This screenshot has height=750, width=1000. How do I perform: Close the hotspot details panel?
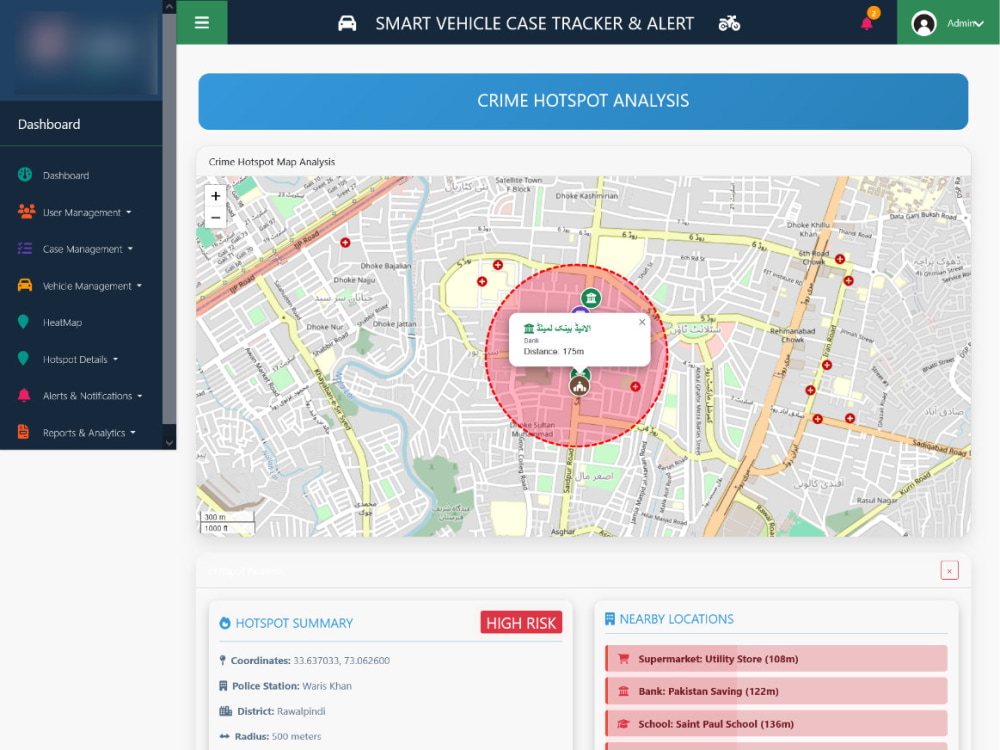coord(949,570)
